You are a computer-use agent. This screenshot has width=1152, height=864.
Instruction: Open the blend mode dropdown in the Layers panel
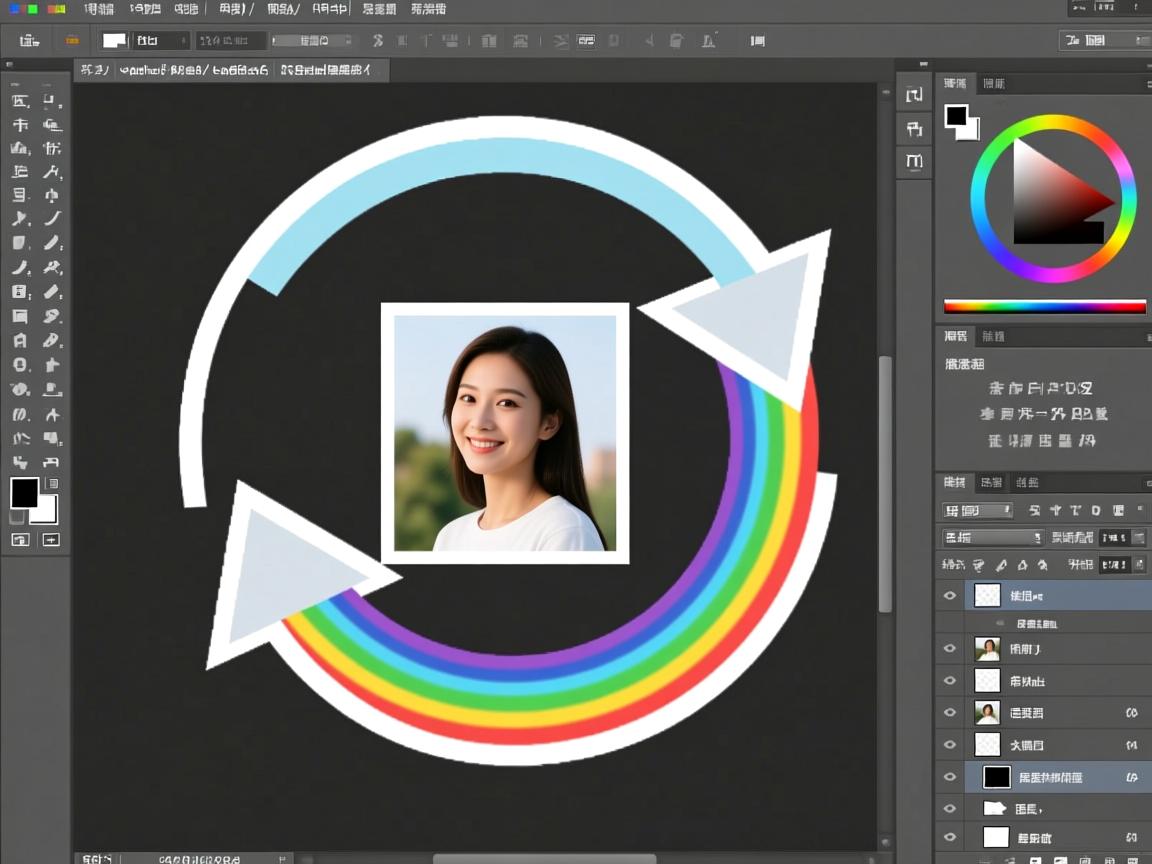pyautogui.click(x=992, y=538)
